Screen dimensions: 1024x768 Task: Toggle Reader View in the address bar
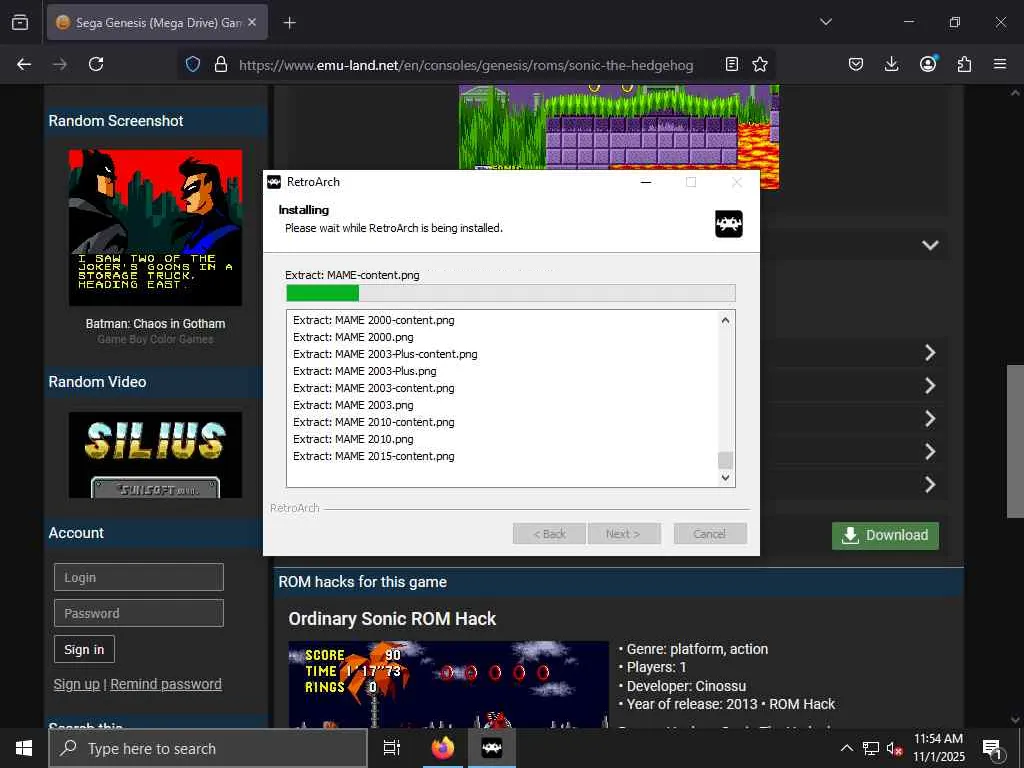[x=732, y=64]
